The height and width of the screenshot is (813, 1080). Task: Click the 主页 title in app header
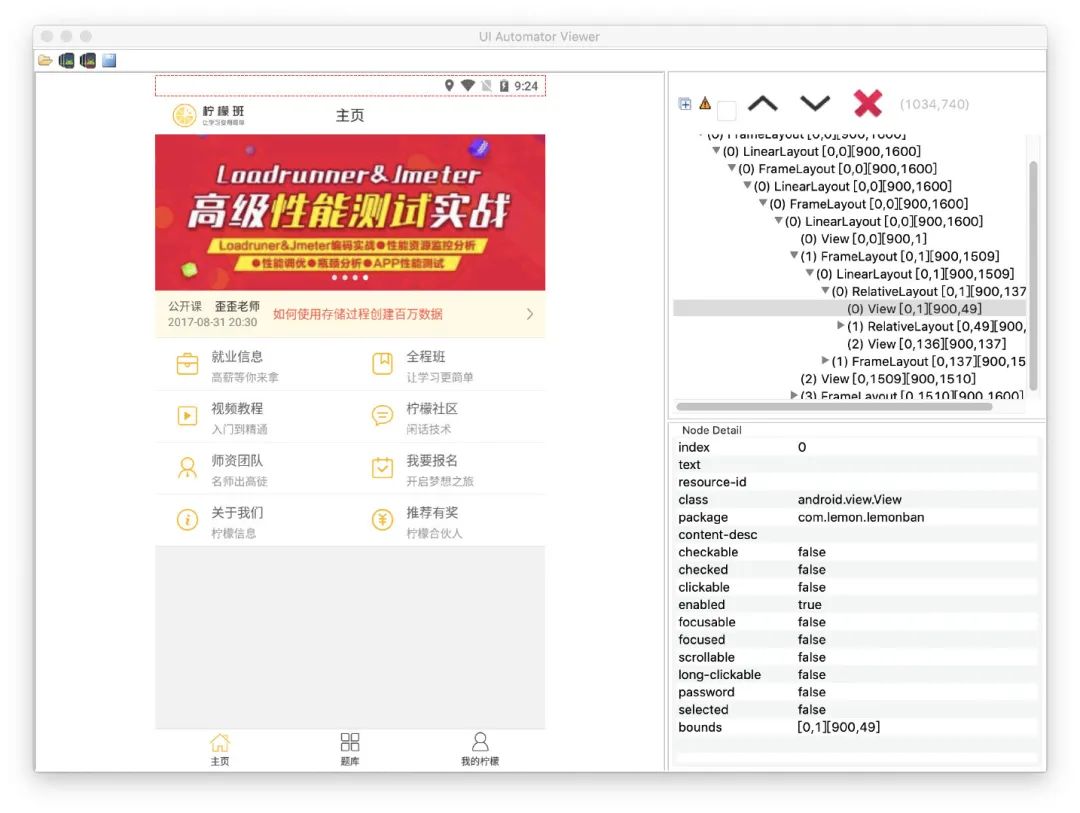pos(350,116)
